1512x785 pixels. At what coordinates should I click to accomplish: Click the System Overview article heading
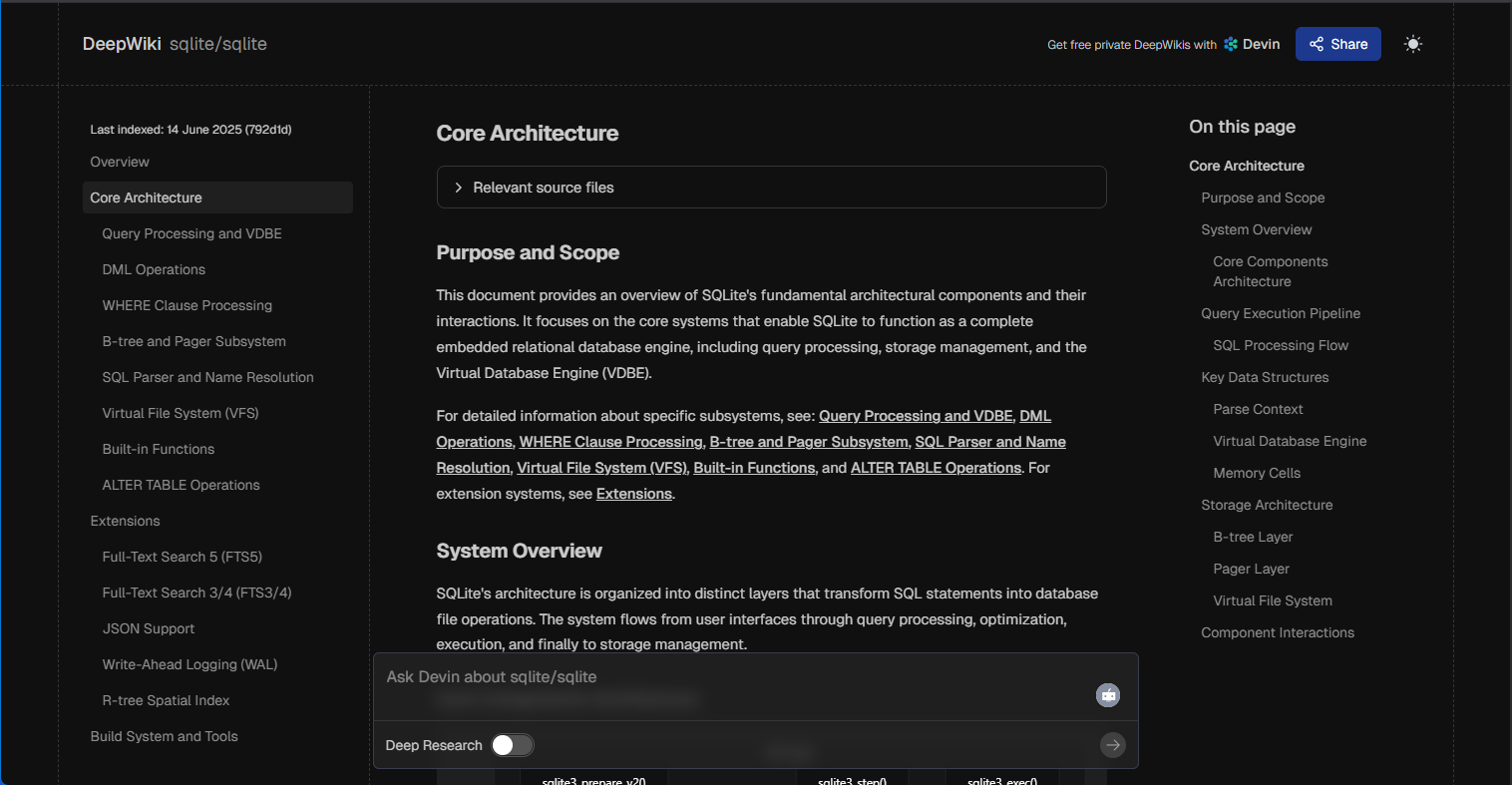click(519, 552)
